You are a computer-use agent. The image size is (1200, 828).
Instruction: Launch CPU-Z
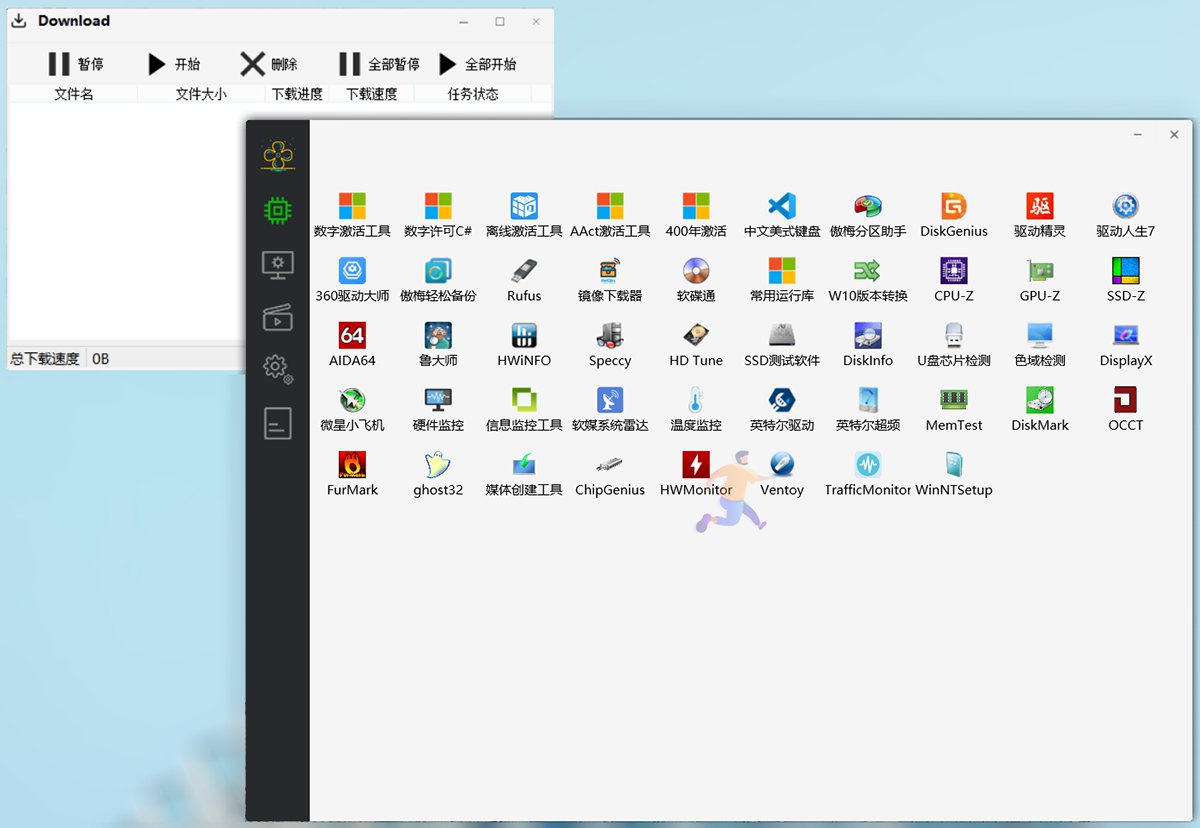(954, 280)
